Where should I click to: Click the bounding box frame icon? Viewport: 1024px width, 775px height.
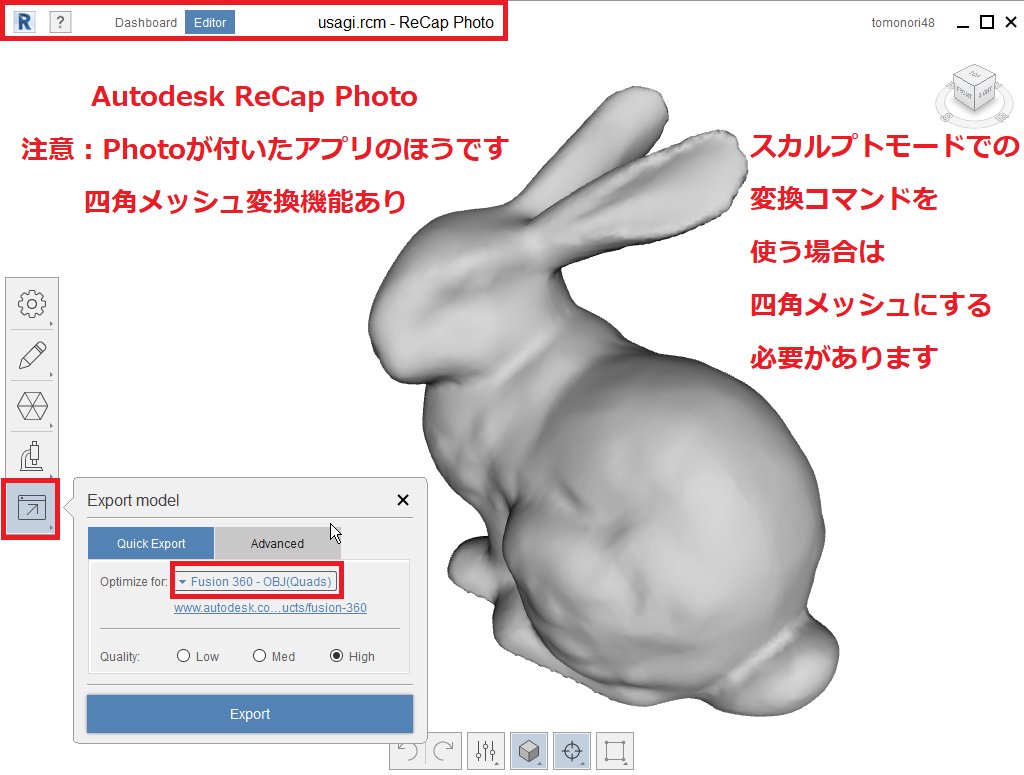point(615,751)
